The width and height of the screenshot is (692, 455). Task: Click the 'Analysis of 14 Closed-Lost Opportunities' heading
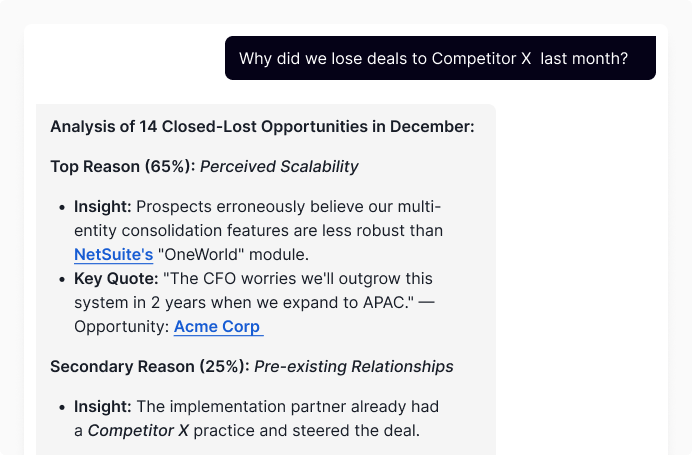click(x=262, y=127)
